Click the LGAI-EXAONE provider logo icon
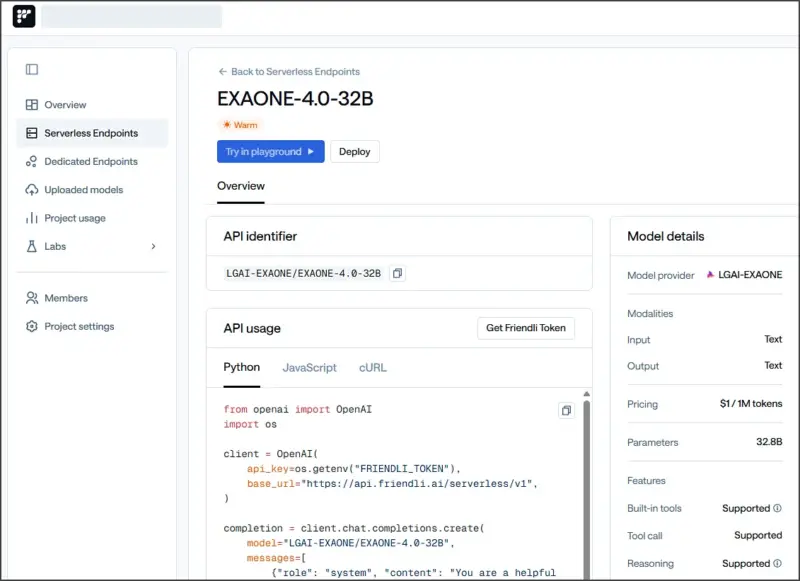This screenshot has width=800, height=581. point(710,275)
